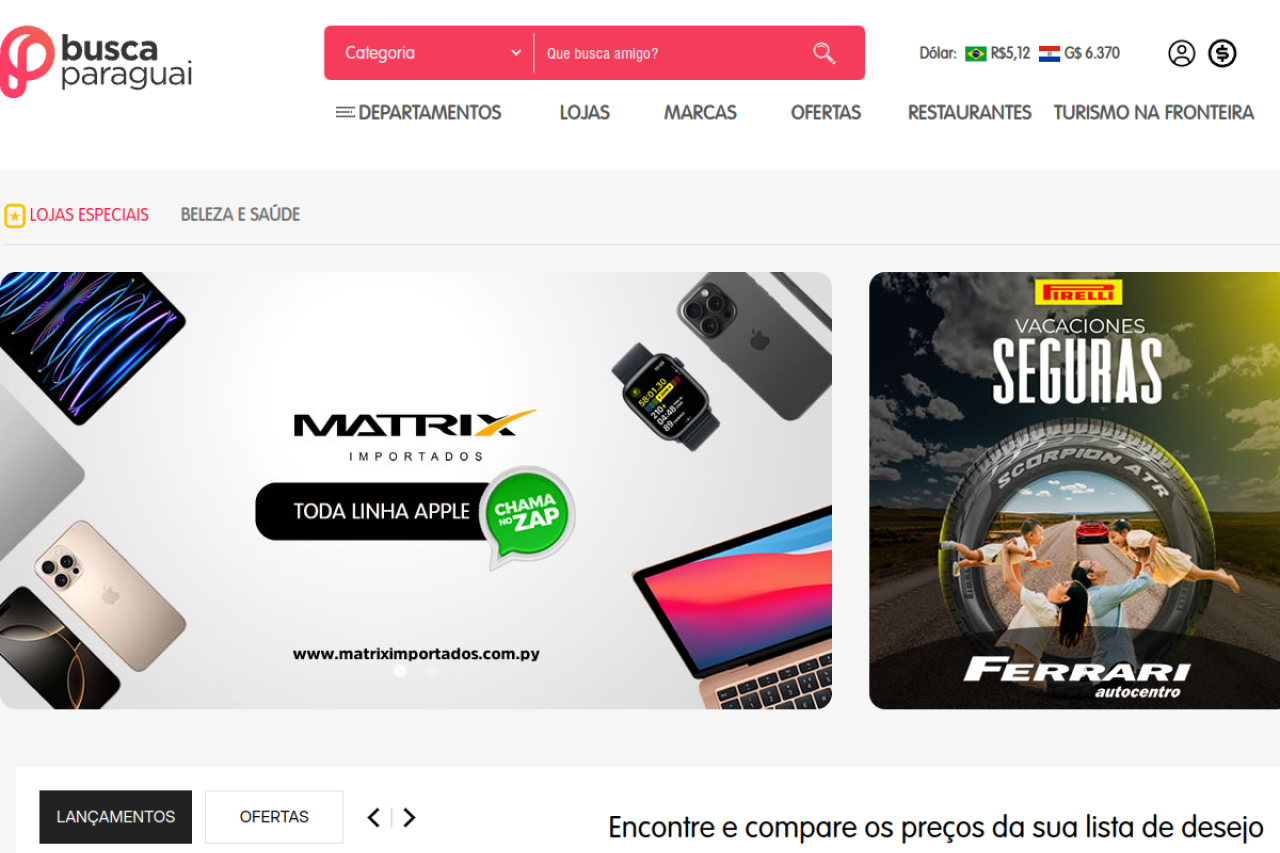Screen dimensions: 1280x853
Task: Select the second carousel slide dot
Action: pos(432,671)
